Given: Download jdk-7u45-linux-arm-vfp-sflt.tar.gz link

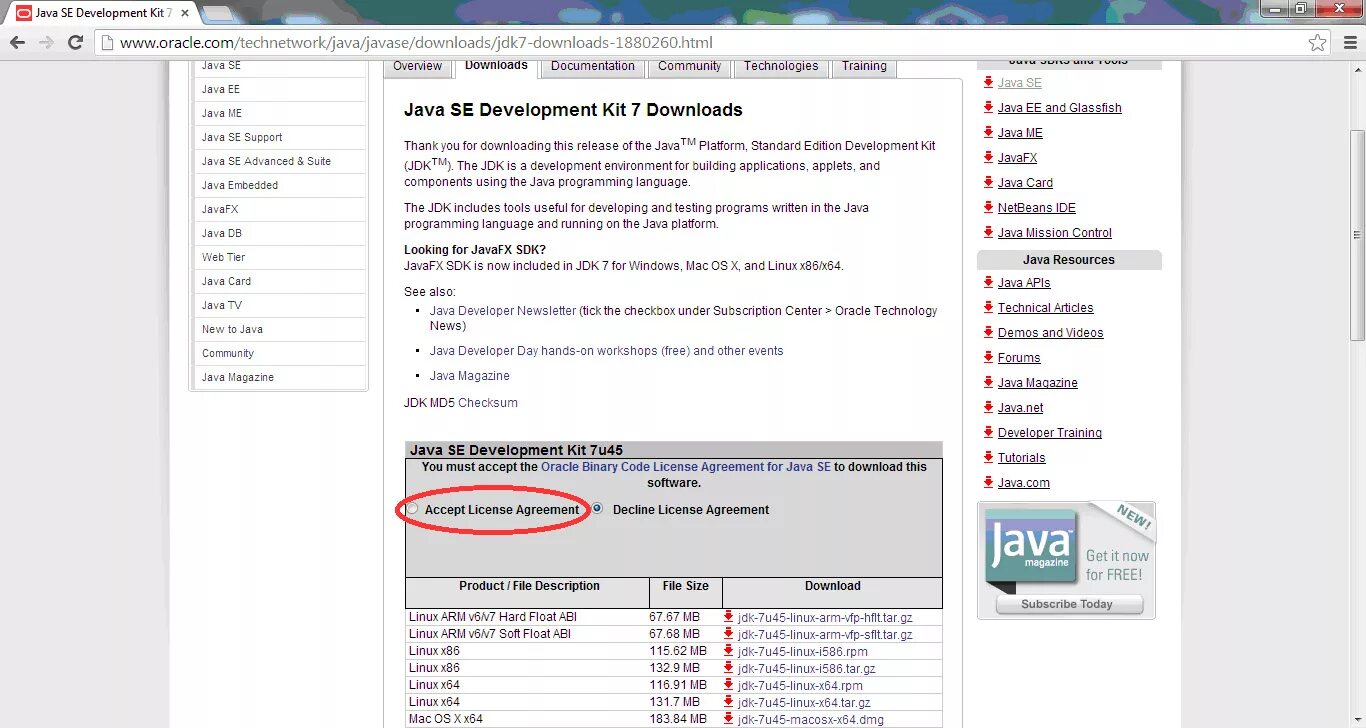Looking at the screenshot, I should click(x=825, y=634).
